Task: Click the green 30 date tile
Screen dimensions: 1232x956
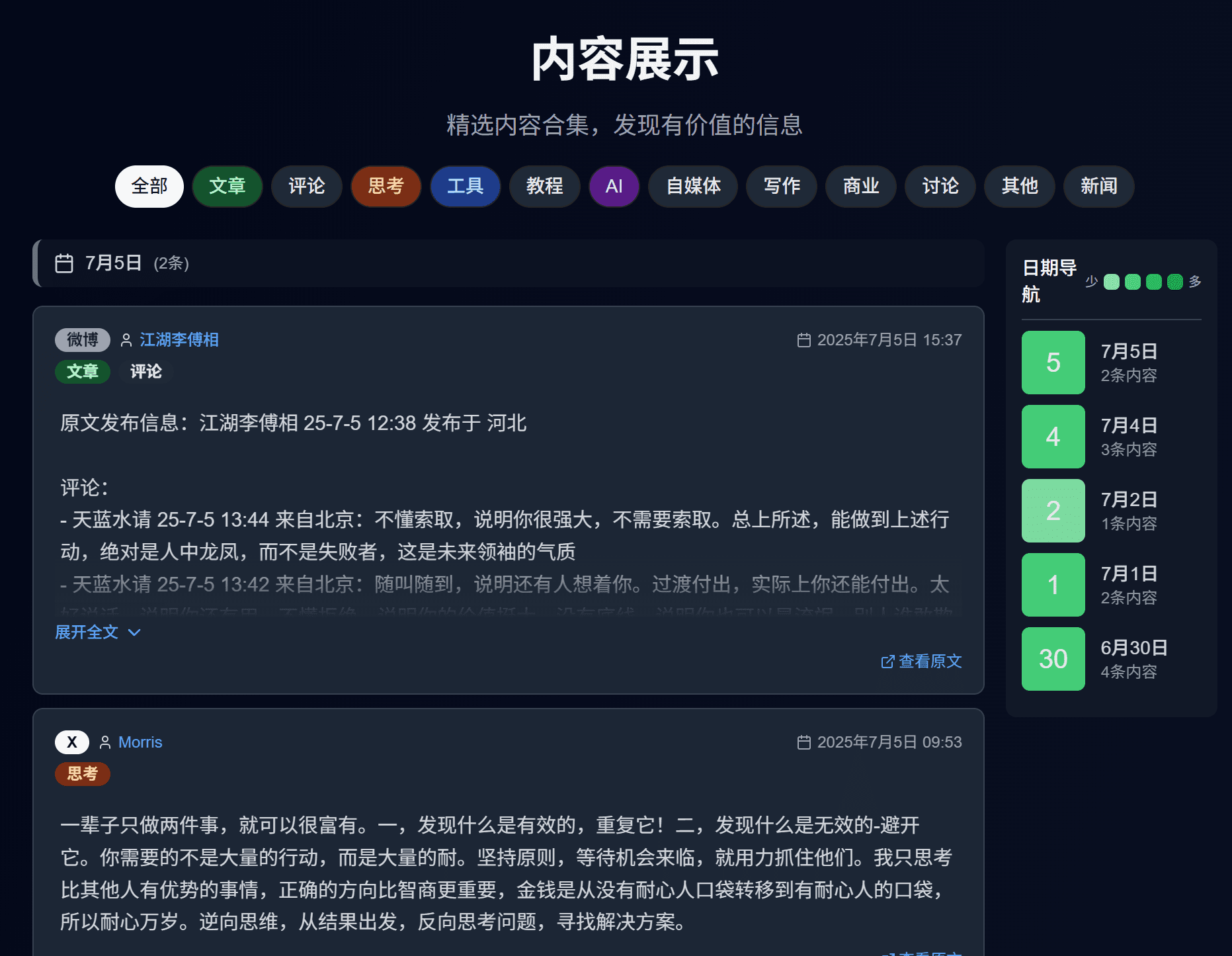Action: 1053,659
